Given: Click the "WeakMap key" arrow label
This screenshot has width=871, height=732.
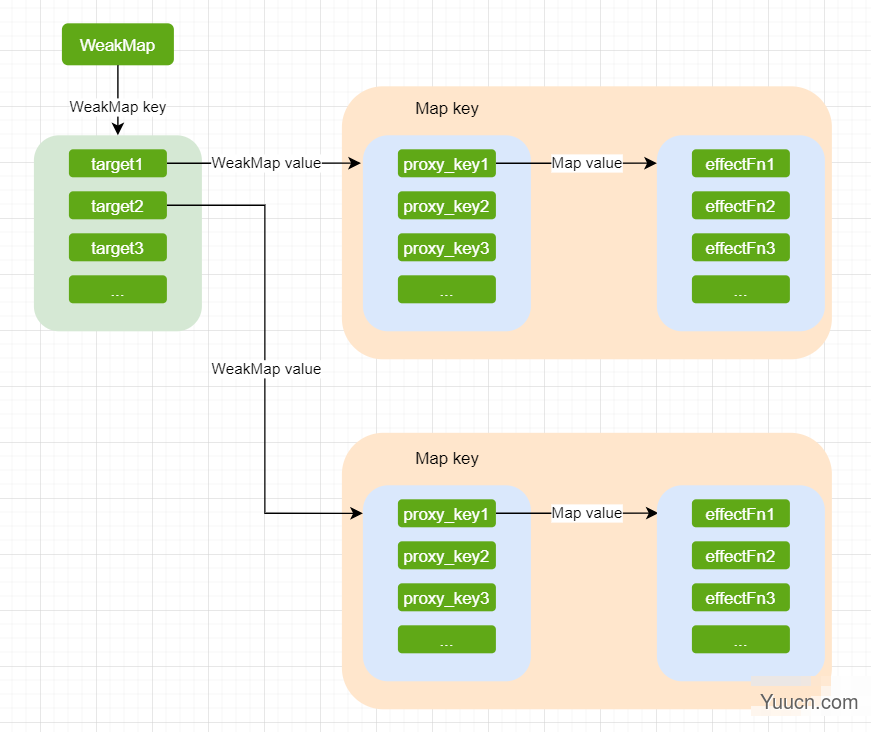Looking at the screenshot, I should (x=117, y=106).
